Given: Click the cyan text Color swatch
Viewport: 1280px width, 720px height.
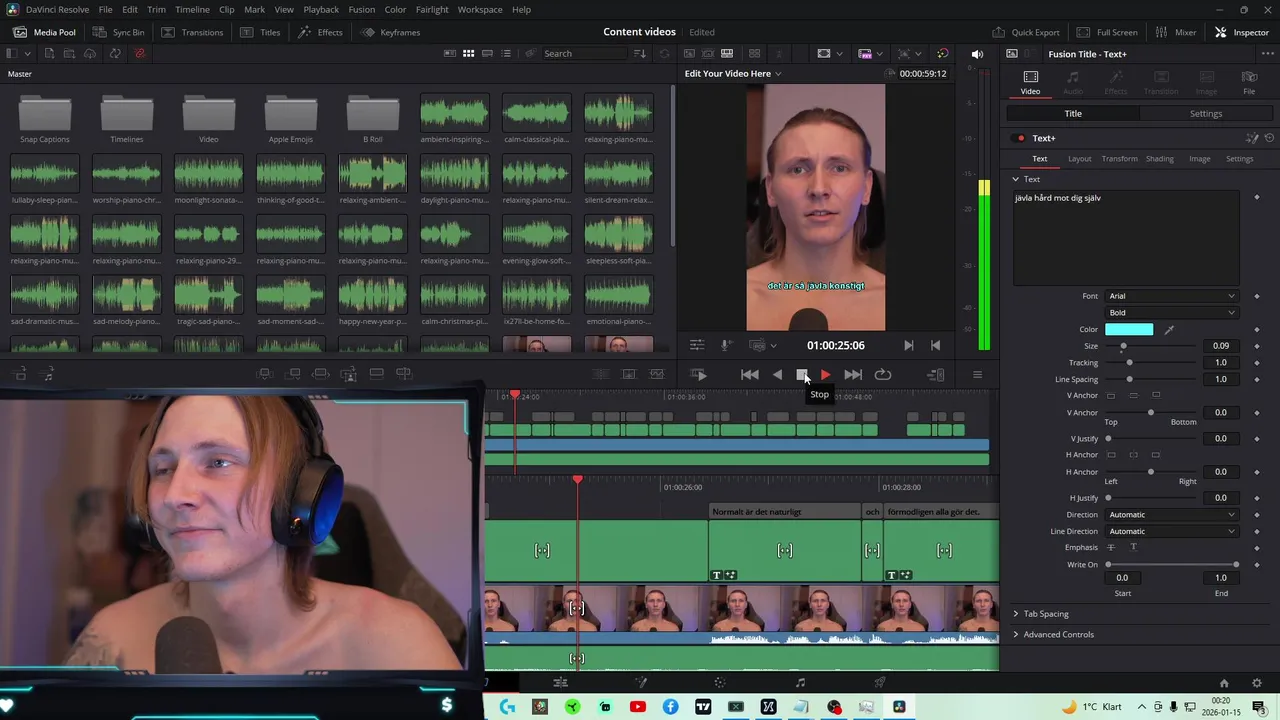Looking at the screenshot, I should [1129, 329].
